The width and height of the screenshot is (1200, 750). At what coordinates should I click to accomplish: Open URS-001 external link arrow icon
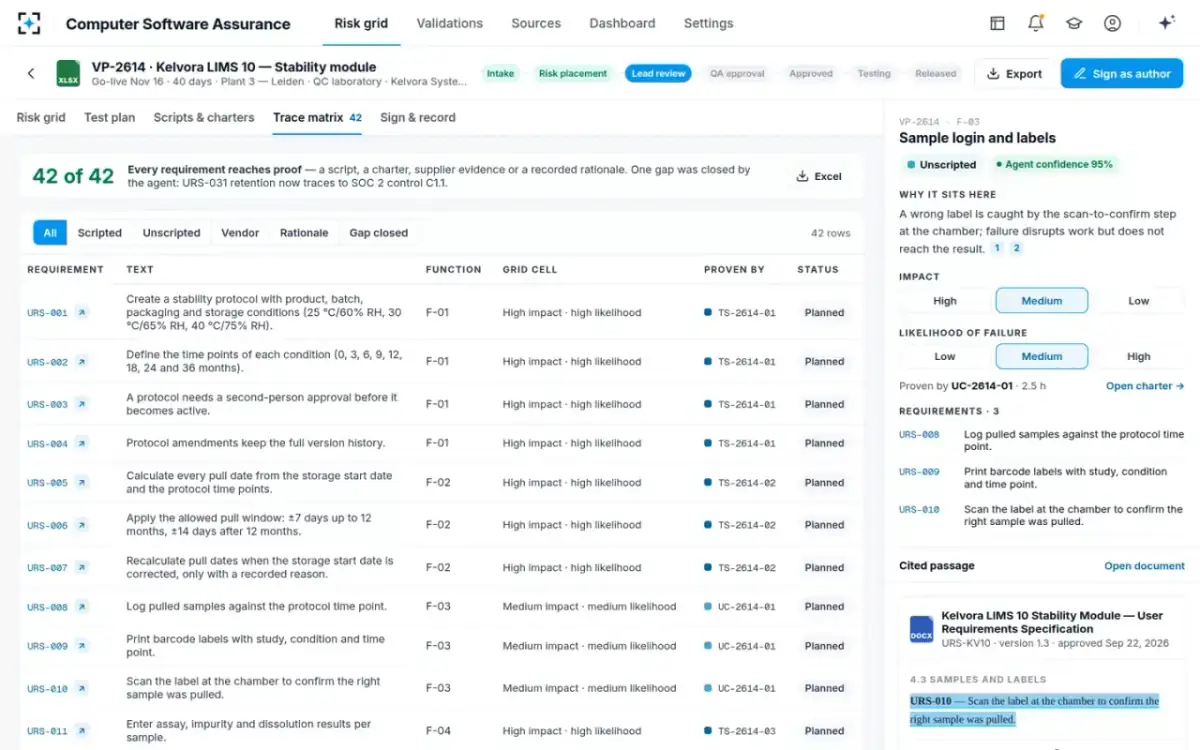[82, 313]
